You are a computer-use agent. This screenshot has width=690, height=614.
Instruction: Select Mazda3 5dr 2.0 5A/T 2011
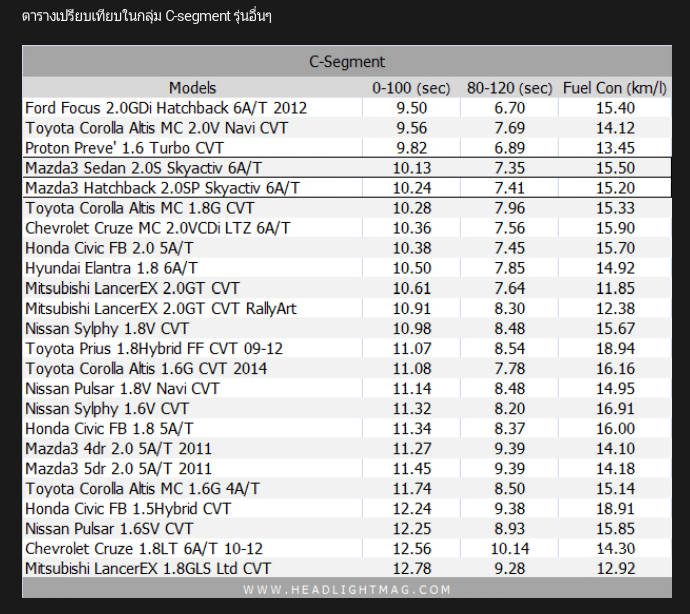tap(118, 469)
